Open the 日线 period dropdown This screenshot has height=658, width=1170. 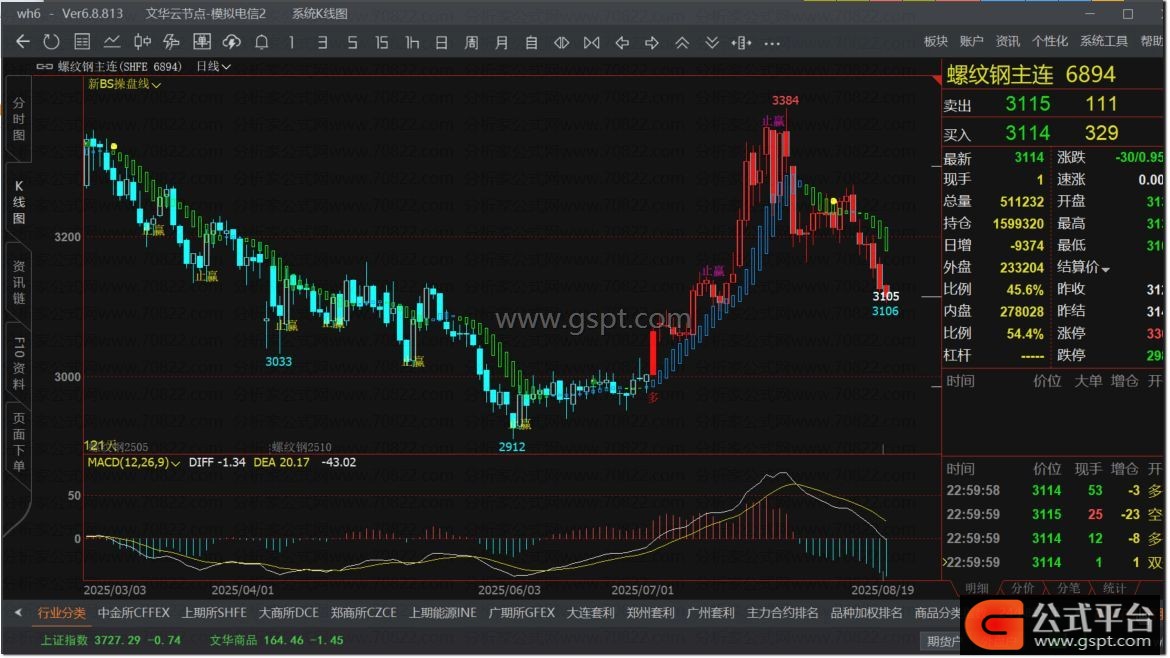[x=213, y=66]
